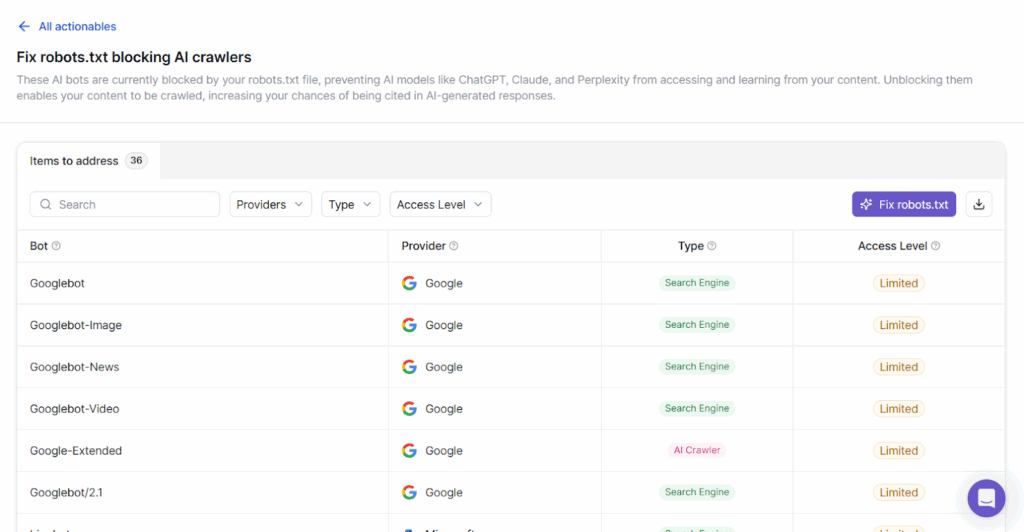Click the Type column header label
Screen dimensions: 1024x532
coord(691,246)
